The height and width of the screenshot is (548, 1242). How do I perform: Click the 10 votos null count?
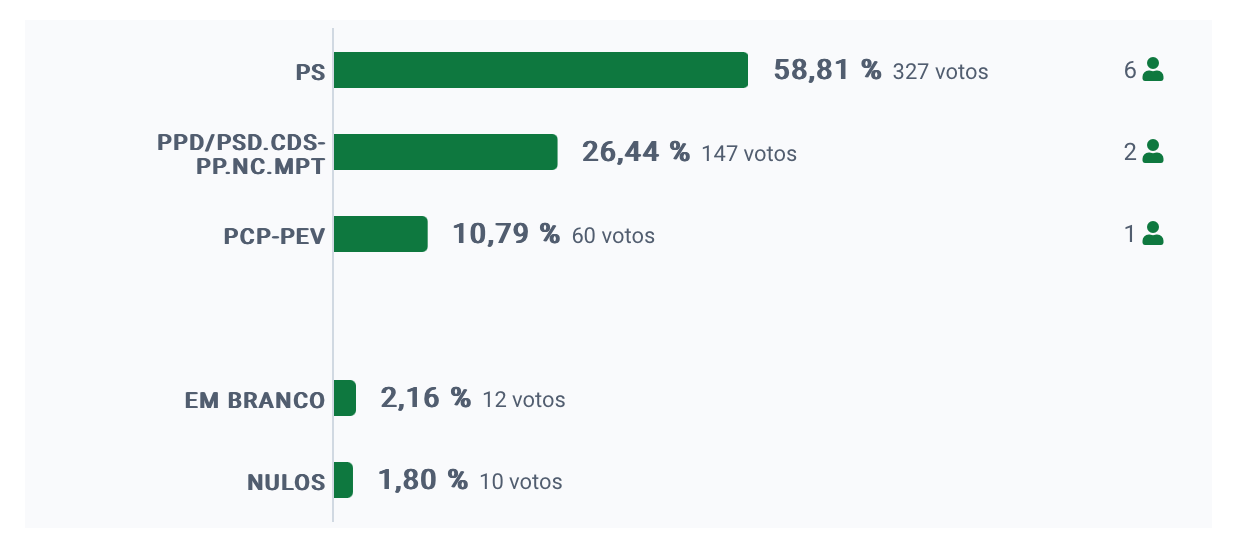click(521, 482)
